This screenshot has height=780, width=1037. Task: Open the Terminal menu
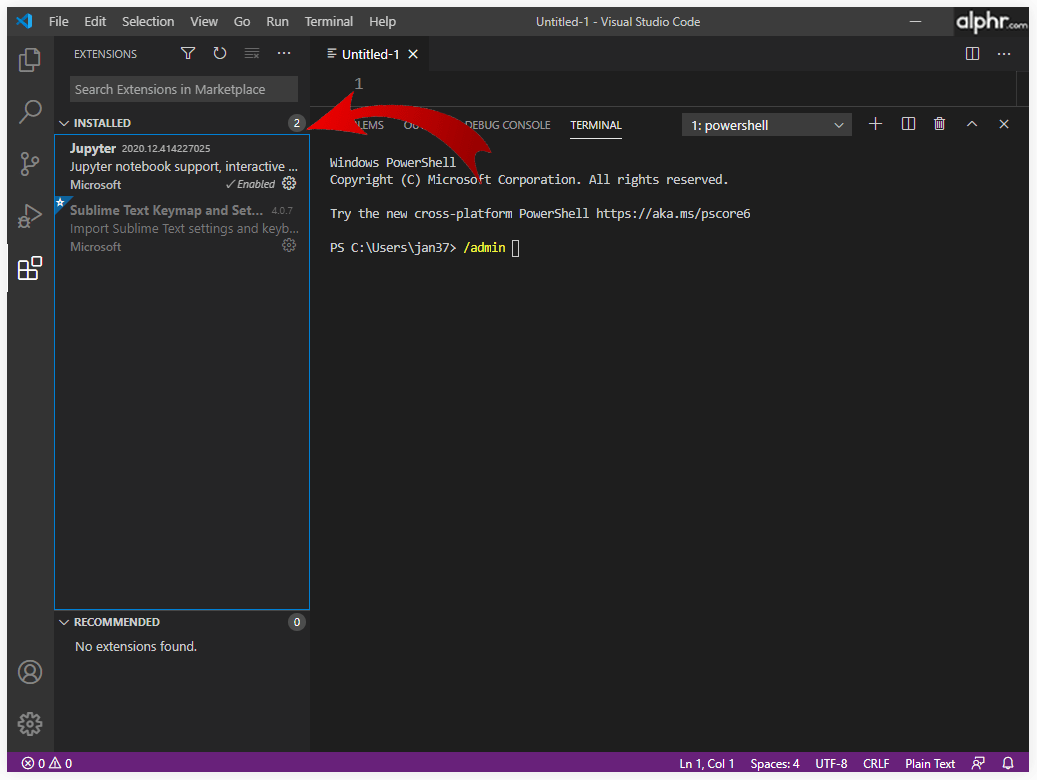[328, 21]
